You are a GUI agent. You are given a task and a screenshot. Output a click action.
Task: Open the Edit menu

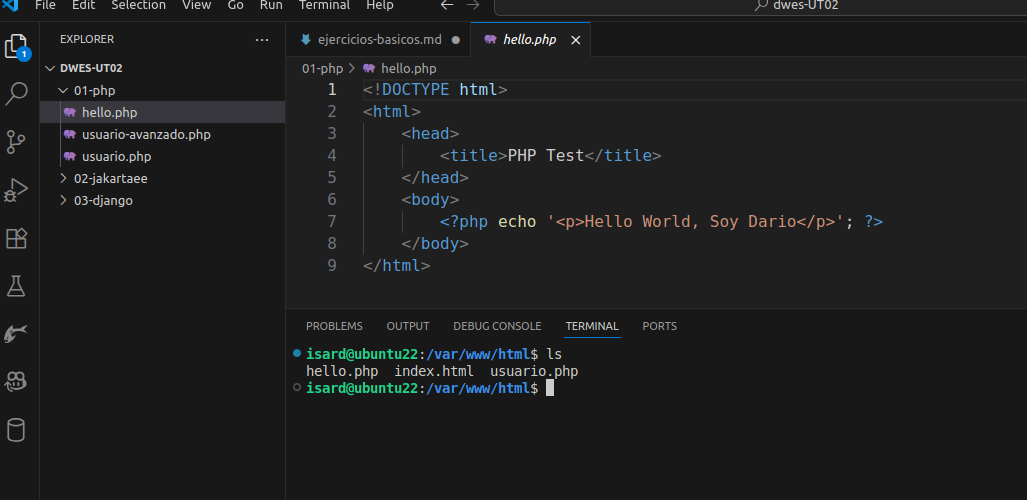[x=83, y=5]
